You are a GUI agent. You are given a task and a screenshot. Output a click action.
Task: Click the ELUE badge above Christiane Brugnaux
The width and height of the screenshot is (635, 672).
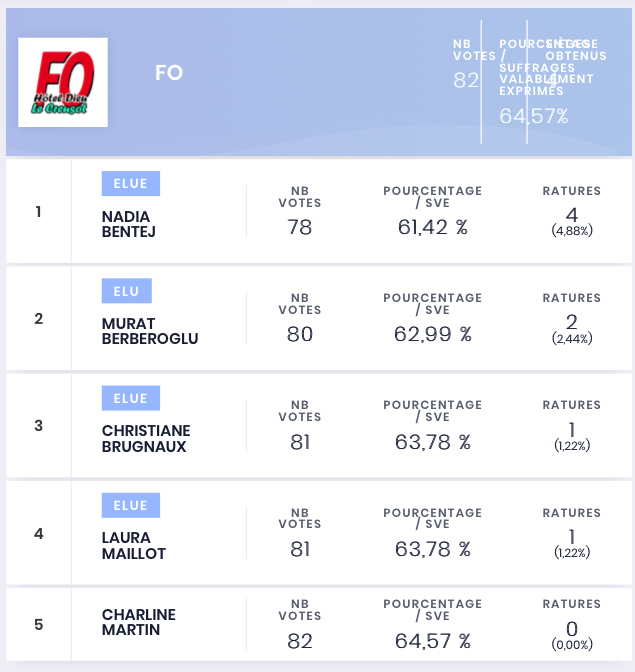131,398
